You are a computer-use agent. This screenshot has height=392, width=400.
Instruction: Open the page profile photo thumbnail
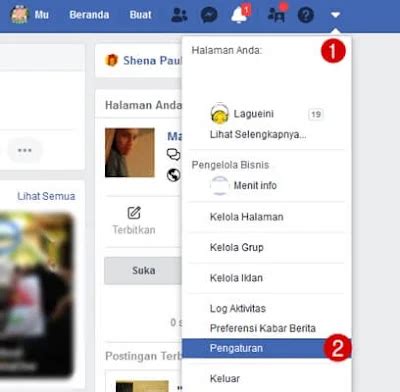pyautogui.click(x=130, y=152)
